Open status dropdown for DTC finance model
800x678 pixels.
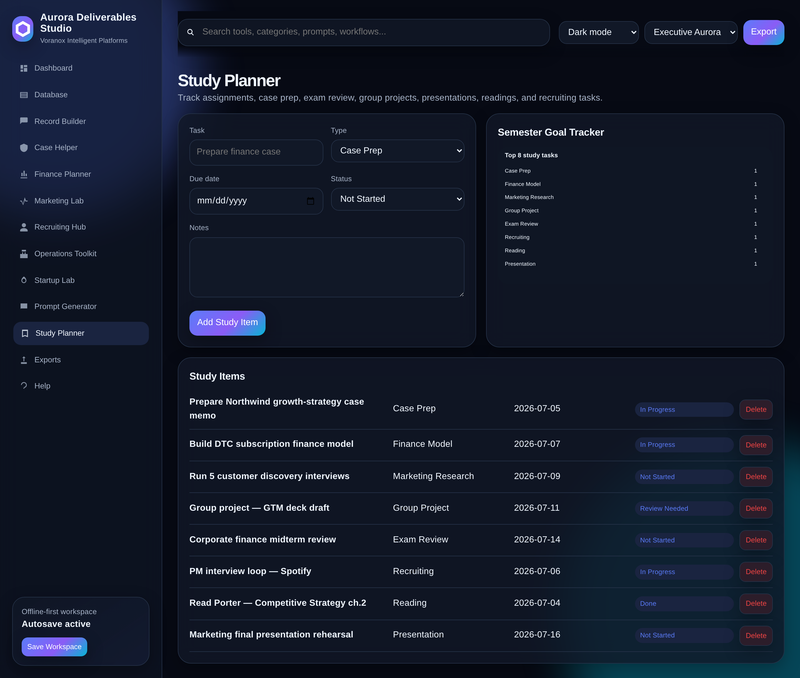click(684, 445)
